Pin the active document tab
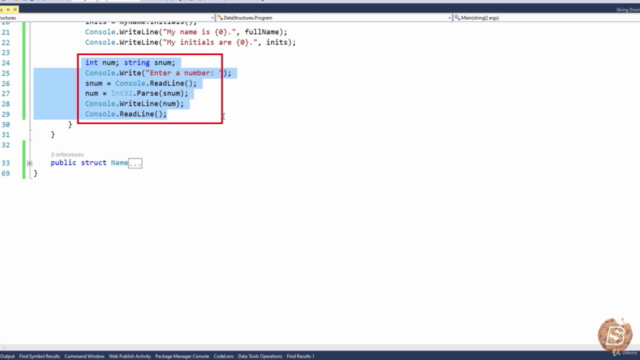 click(x=8, y=9)
